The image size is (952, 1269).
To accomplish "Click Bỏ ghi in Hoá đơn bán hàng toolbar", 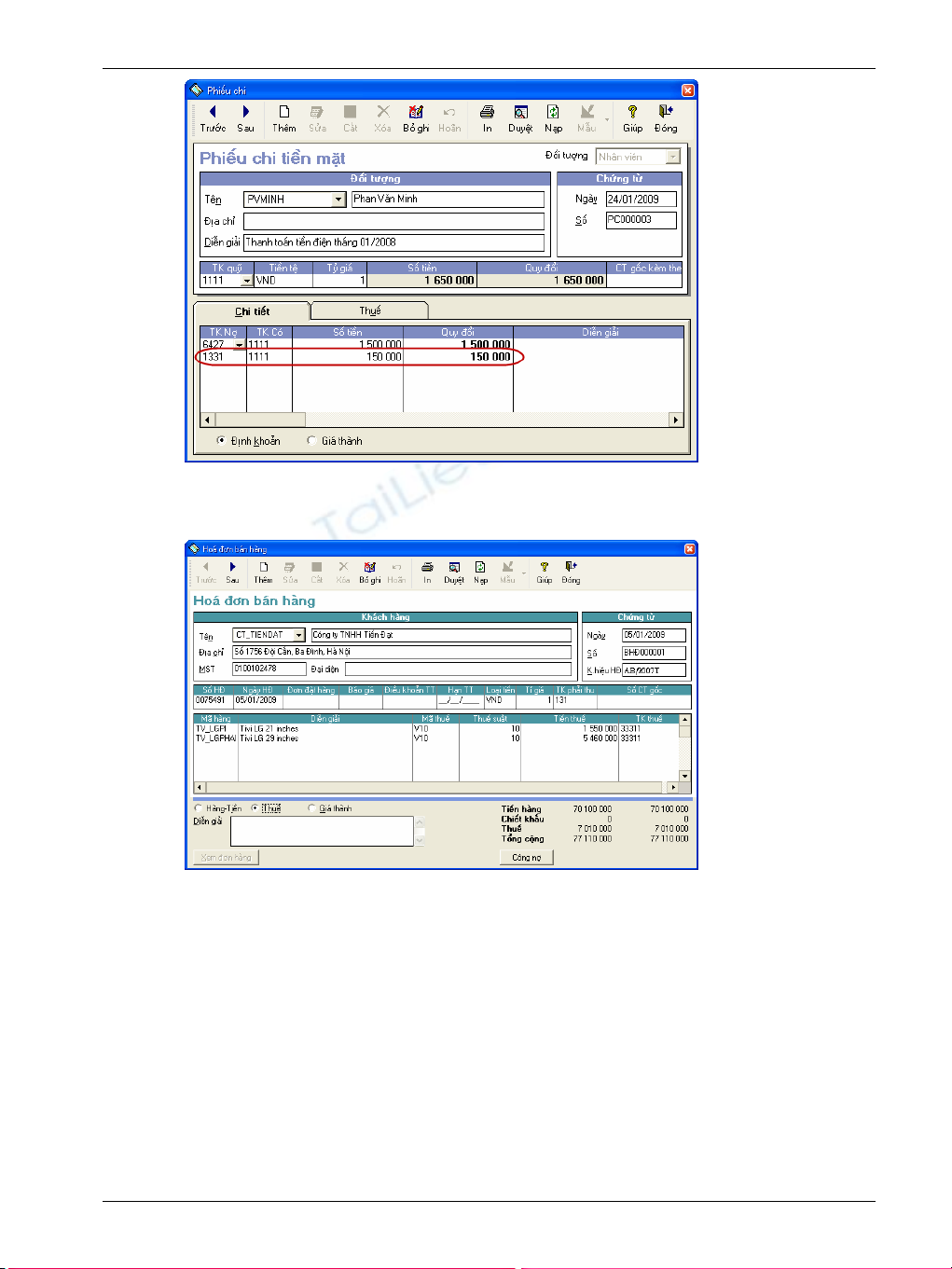I will click(370, 572).
